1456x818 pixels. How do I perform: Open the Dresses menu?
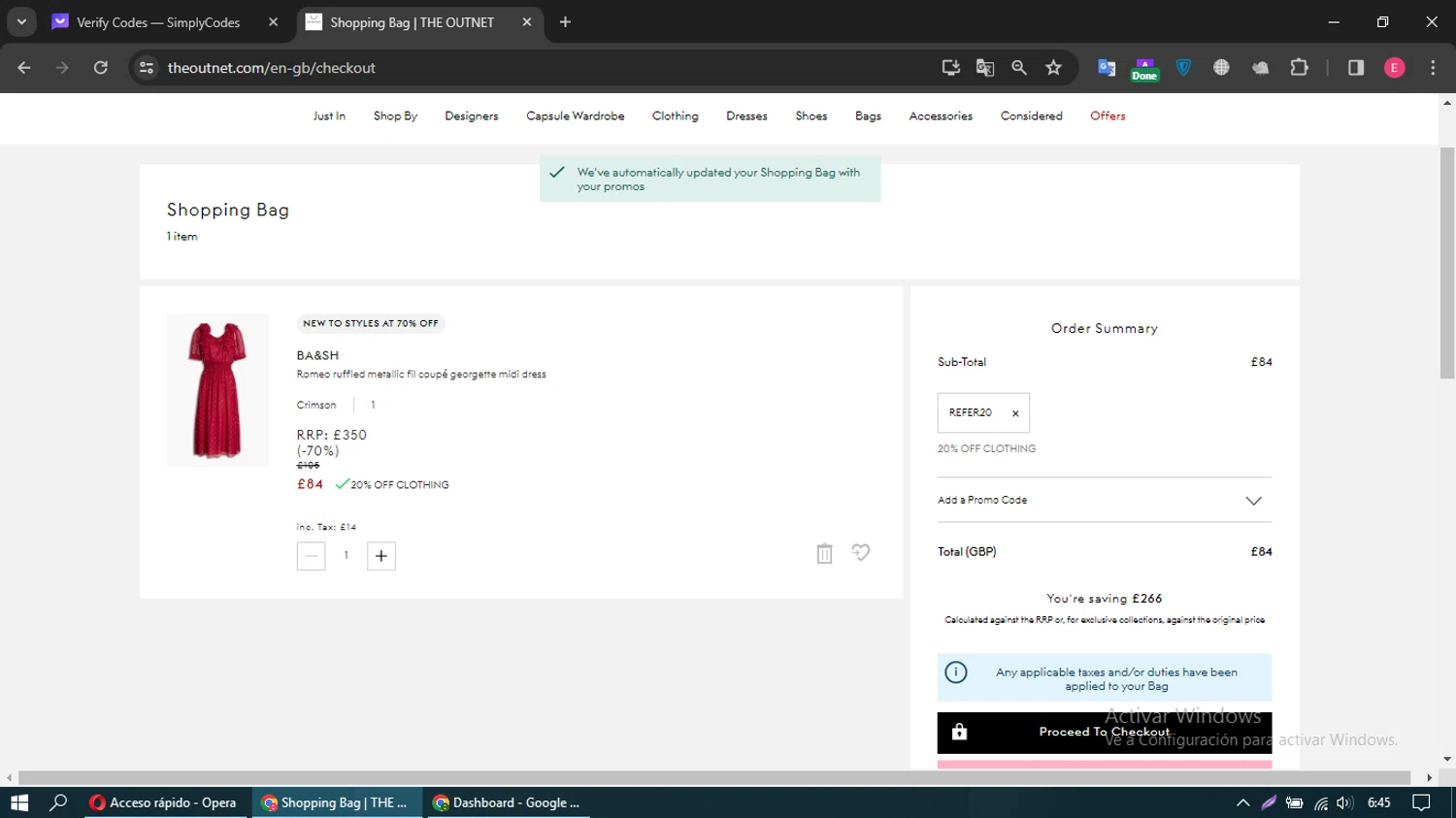click(x=746, y=116)
